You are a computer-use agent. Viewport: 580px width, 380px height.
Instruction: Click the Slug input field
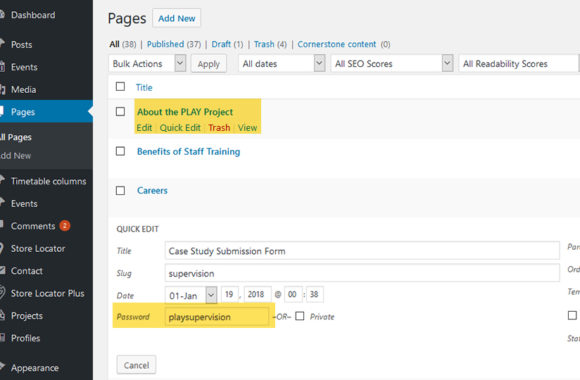[x=362, y=273]
